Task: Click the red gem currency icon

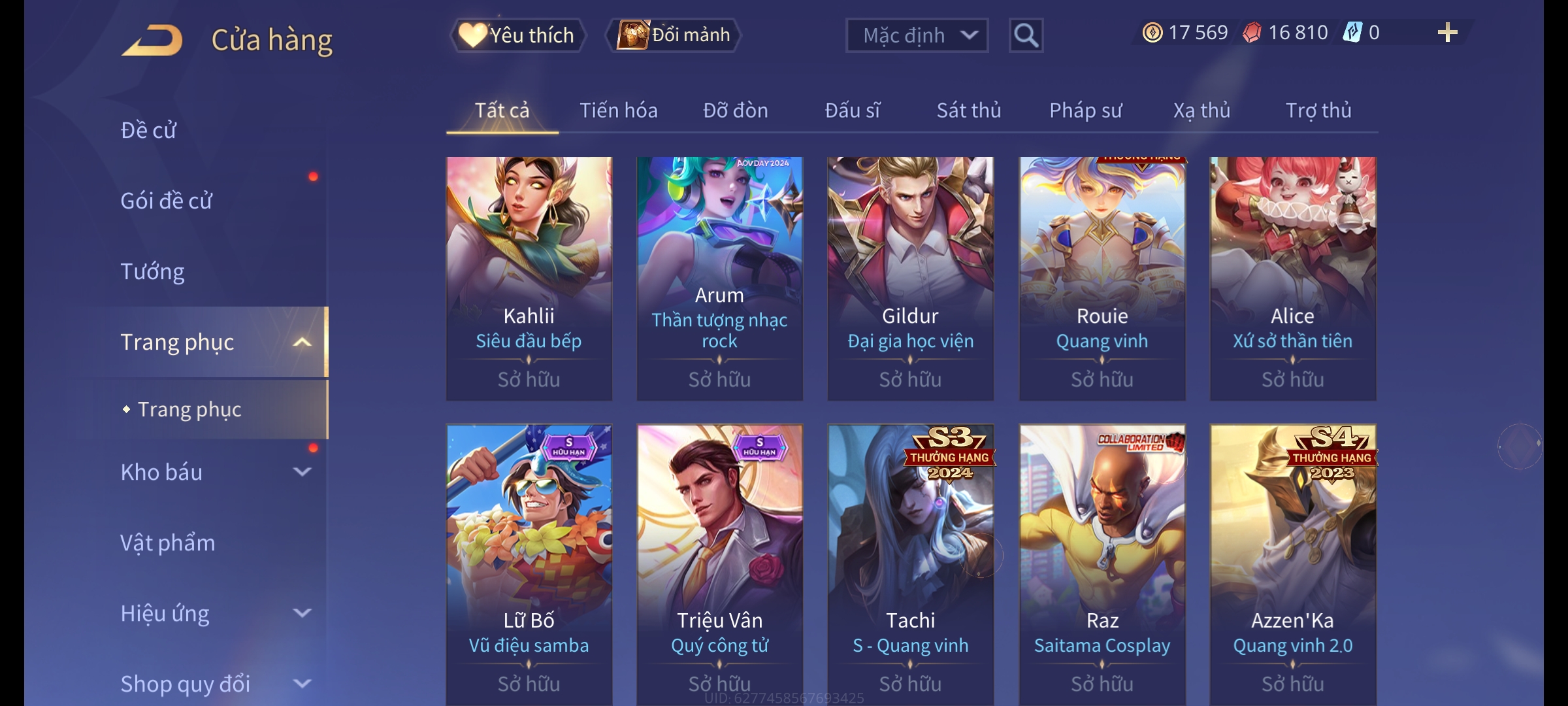Action: pos(1252,33)
